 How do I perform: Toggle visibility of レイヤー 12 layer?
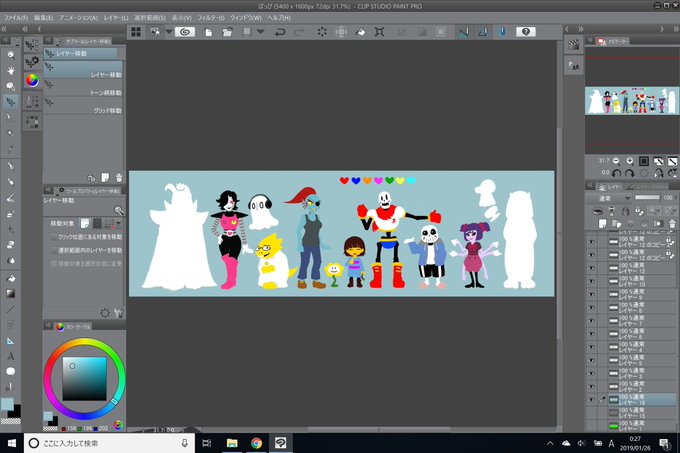pos(592,268)
